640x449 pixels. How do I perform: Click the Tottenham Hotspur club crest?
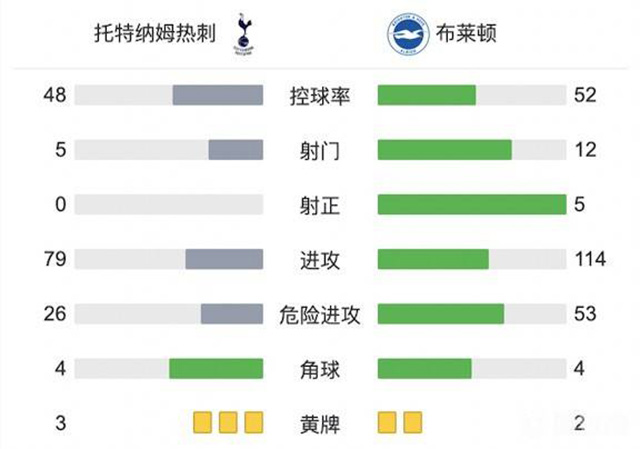click(243, 33)
